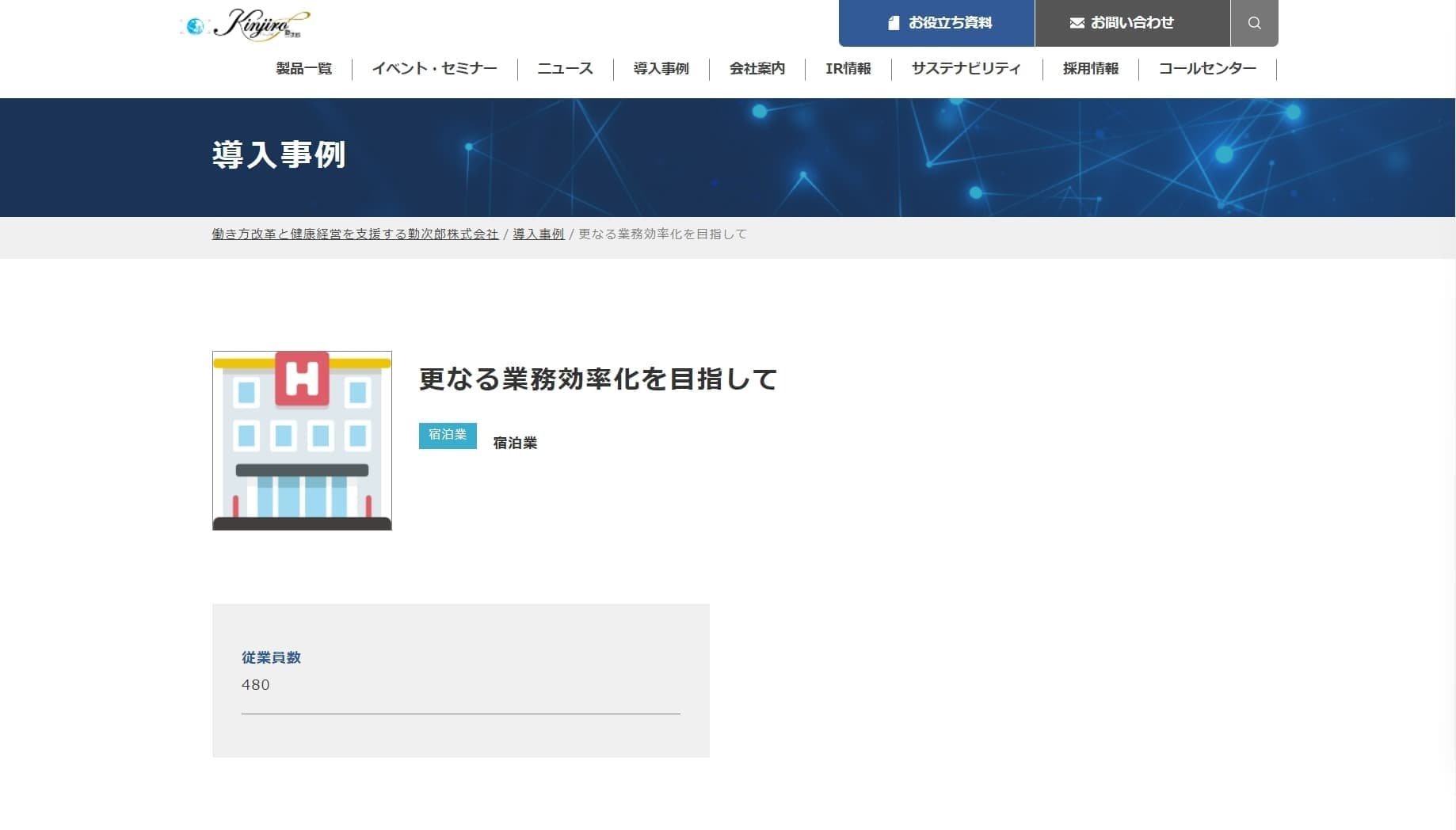The width and height of the screenshot is (1456, 830).
Task: Open 導入事例 in the top navigation
Action: click(661, 69)
